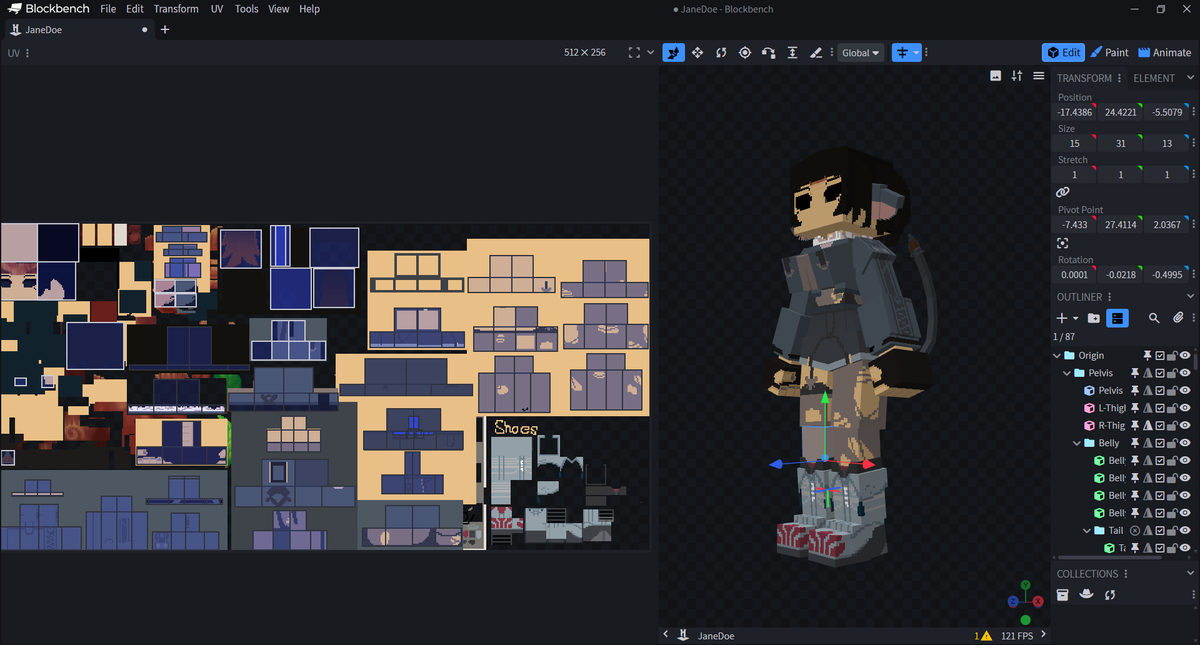1200x645 pixels.
Task: Click Size Y field value 31
Action: 1121,144
